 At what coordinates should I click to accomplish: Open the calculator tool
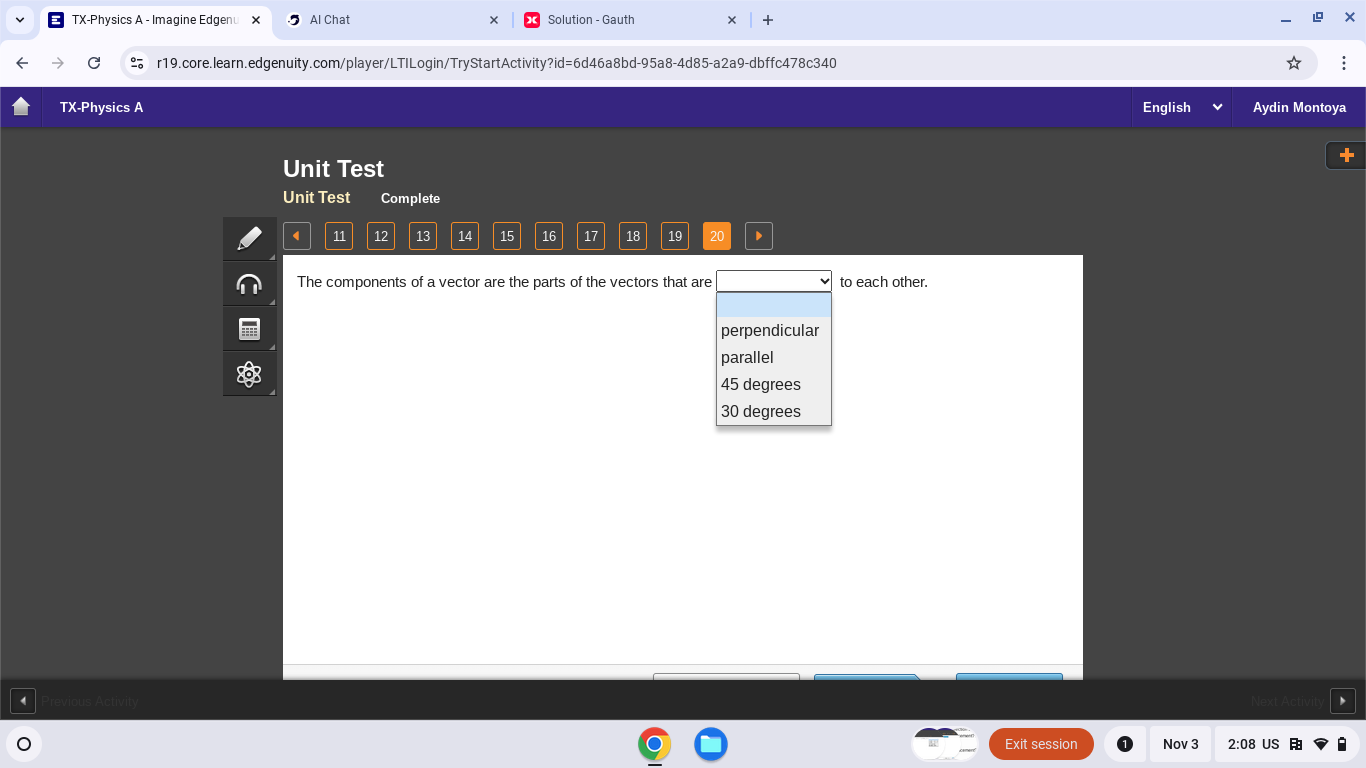click(249, 329)
